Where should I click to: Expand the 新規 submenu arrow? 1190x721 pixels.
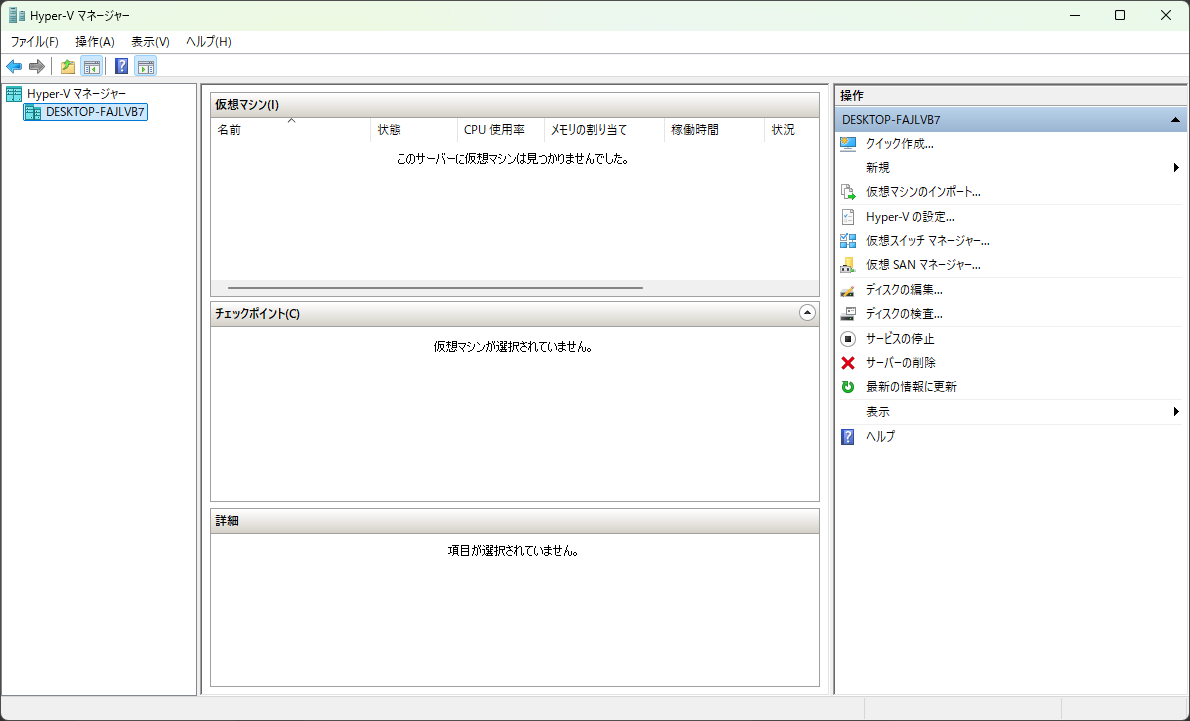coord(1176,168)
